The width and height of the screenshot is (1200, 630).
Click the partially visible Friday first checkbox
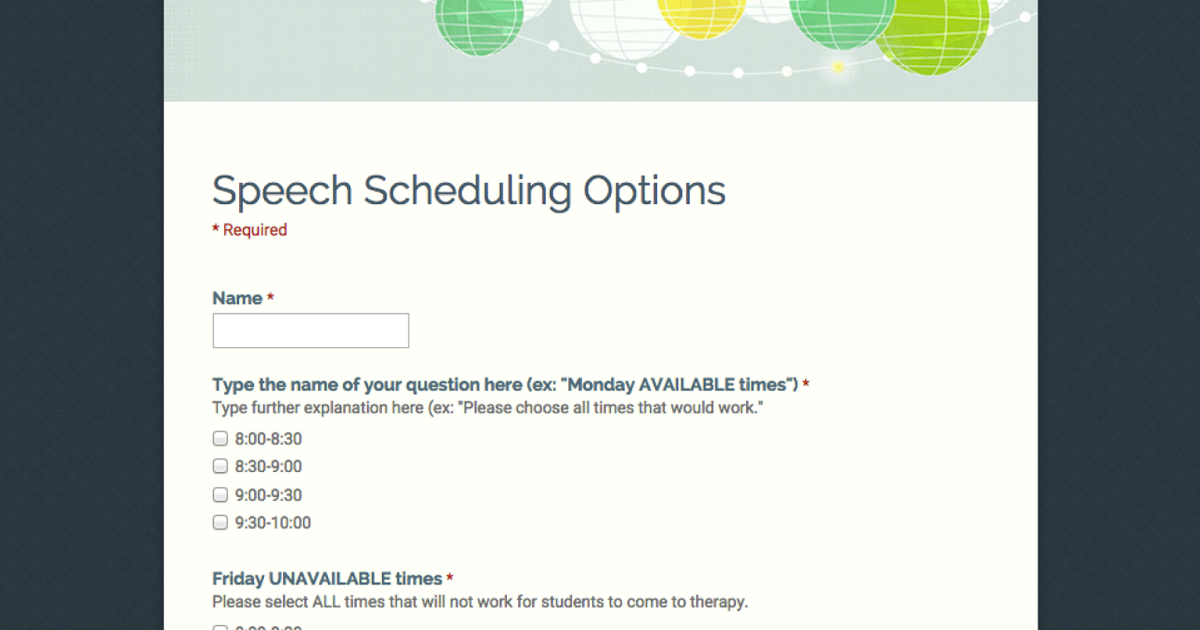[x=220, y=627]
